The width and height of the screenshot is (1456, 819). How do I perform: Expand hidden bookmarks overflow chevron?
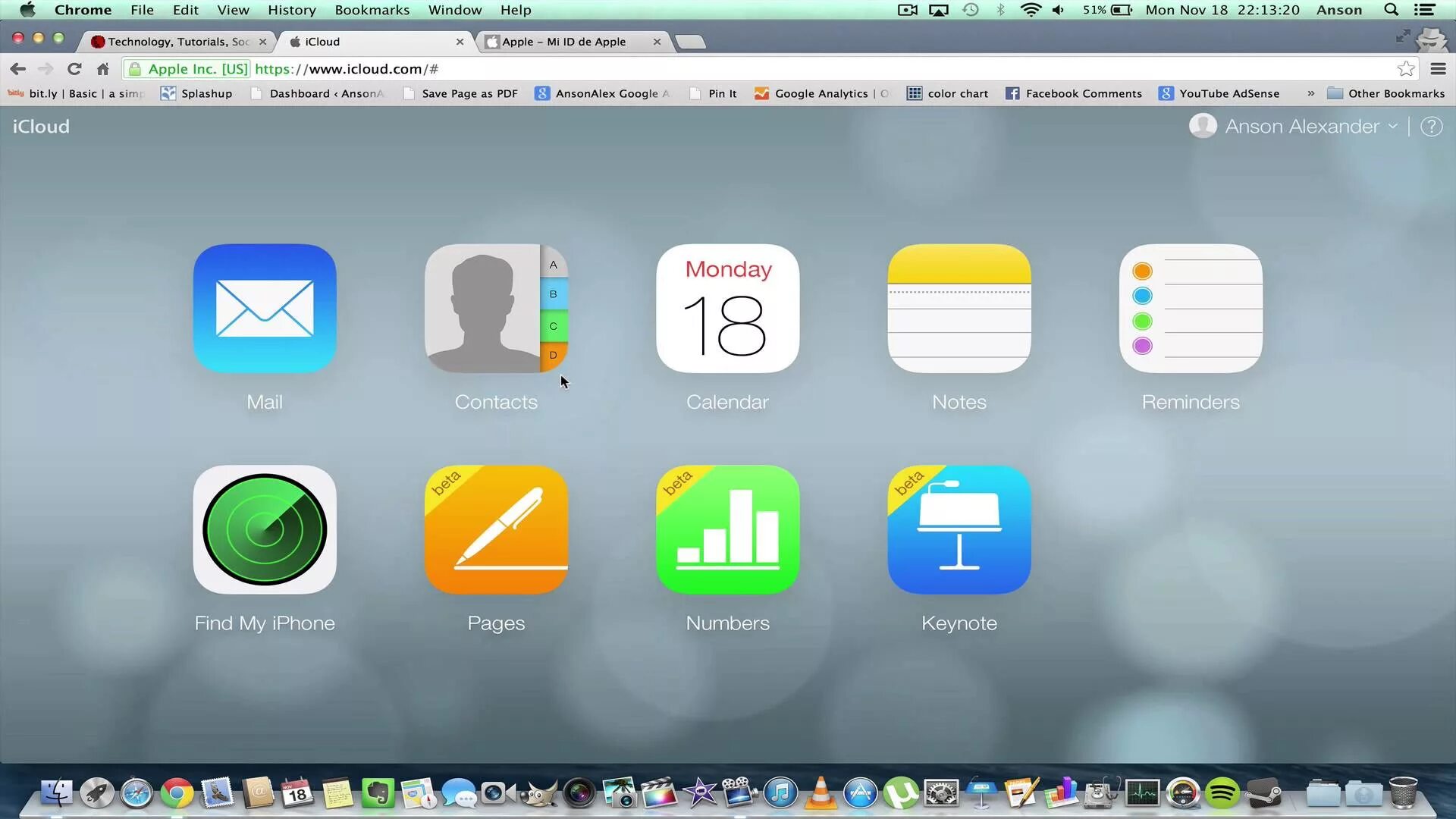1310,93
